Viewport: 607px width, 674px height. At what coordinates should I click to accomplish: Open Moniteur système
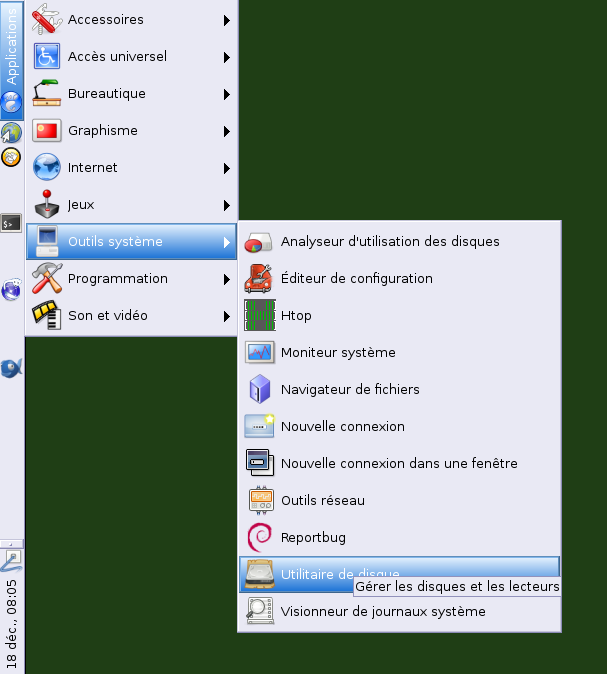coord(338,352)
